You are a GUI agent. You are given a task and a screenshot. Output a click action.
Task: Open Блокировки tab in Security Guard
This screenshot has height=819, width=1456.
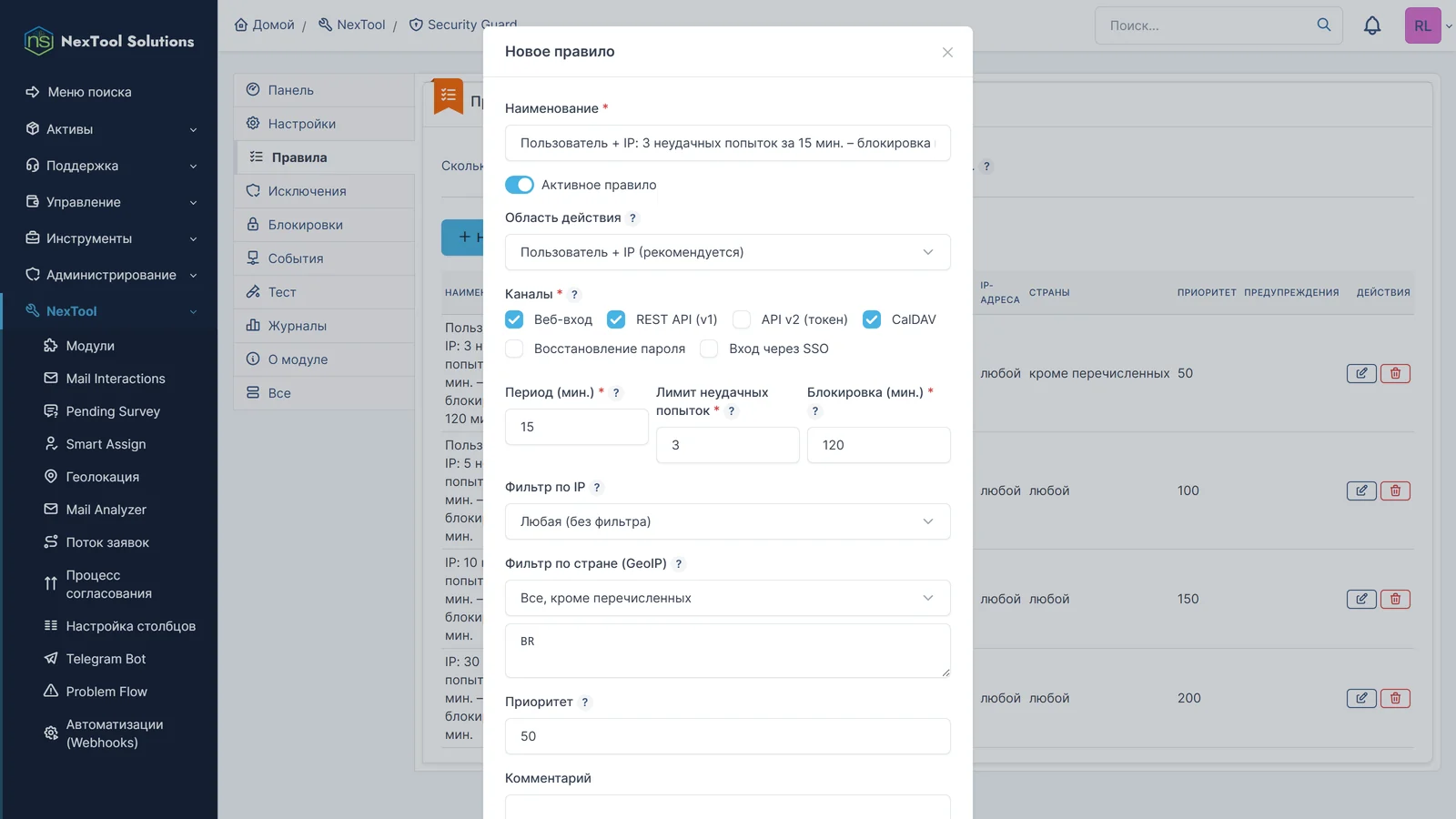325,225
